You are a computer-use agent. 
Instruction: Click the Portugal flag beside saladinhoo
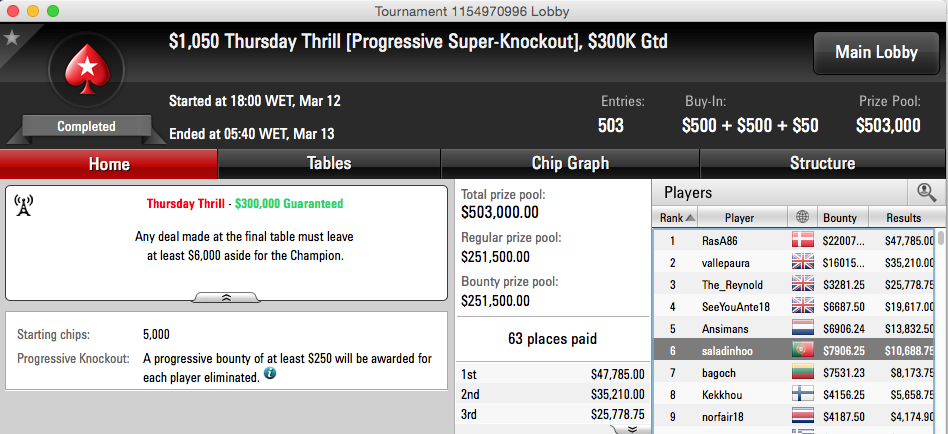point(803,350)
